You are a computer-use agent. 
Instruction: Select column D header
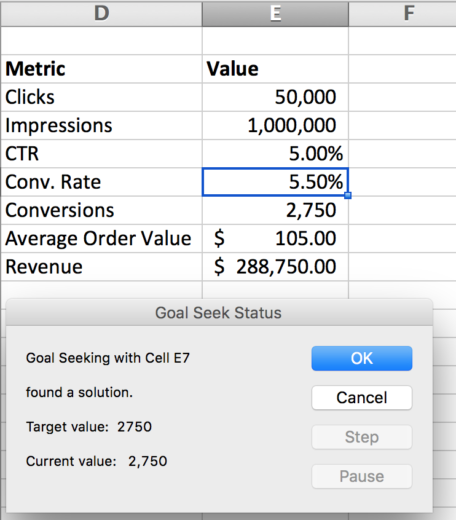pyautogui.click(x=101, y=13)
